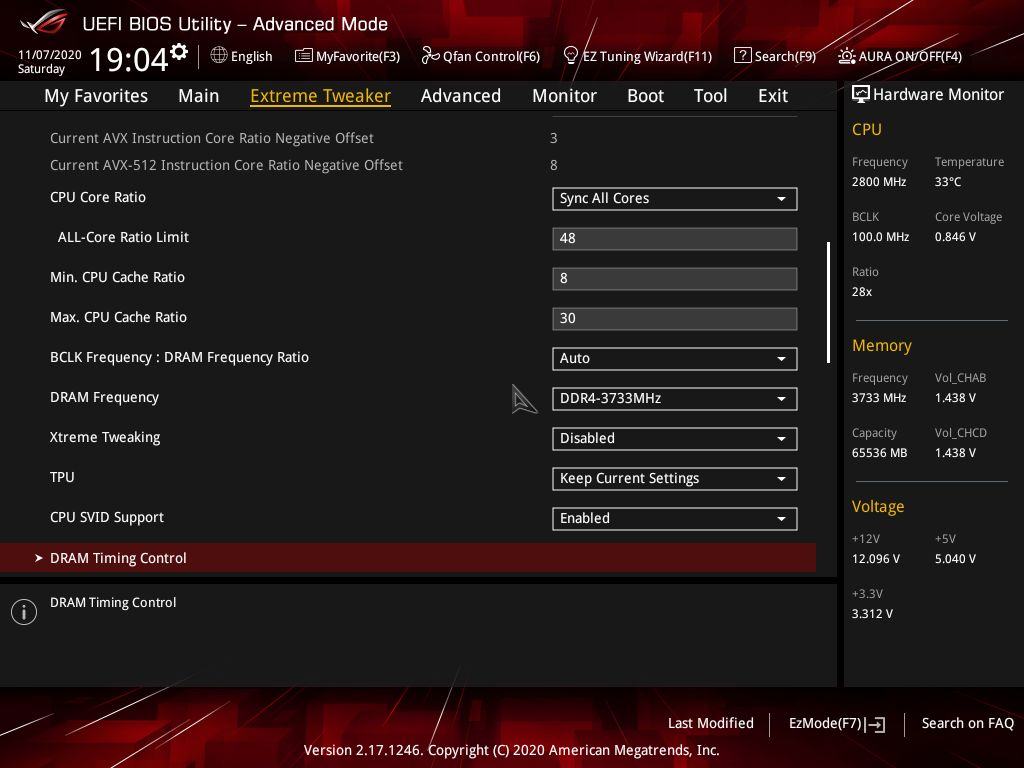This screenshot has width=1024, height=768.
Task: Click the 65536 MB capacity value
Action: (879, 453)
